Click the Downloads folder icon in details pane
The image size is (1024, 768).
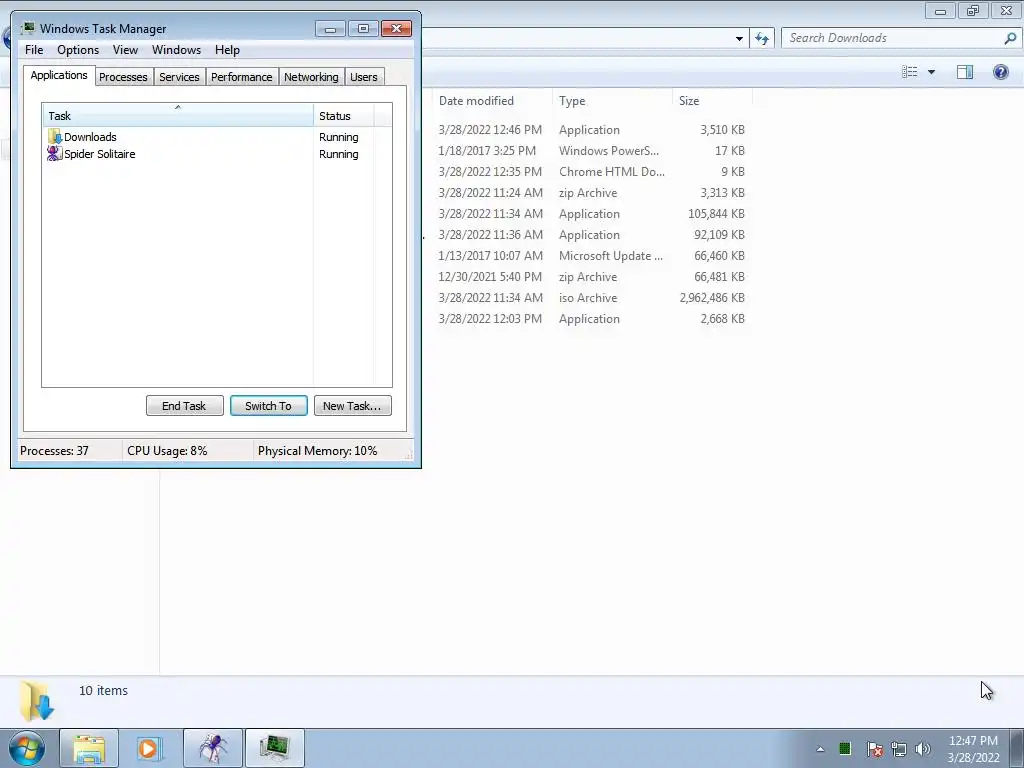click(37, 701)
